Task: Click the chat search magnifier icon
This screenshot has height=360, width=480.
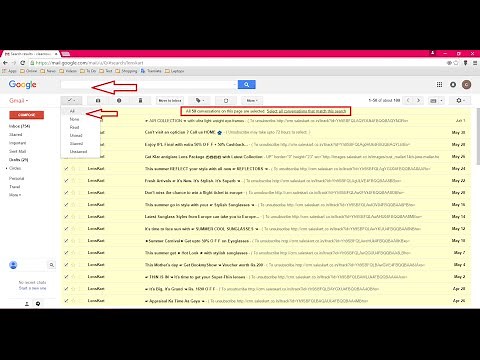Action: (x=52, y=265)
